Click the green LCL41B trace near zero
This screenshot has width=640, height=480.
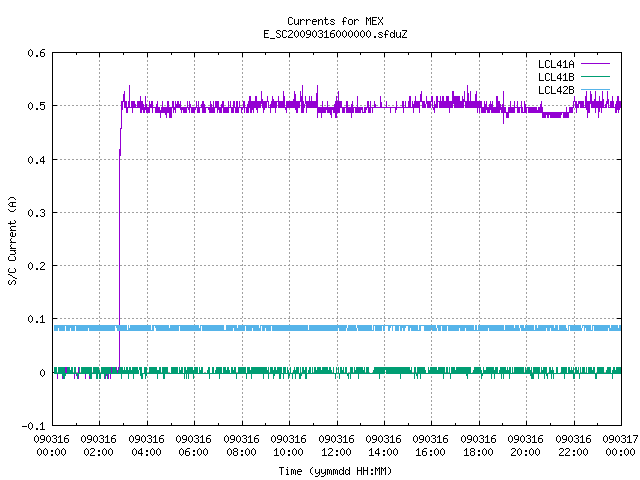pos(338,371)
